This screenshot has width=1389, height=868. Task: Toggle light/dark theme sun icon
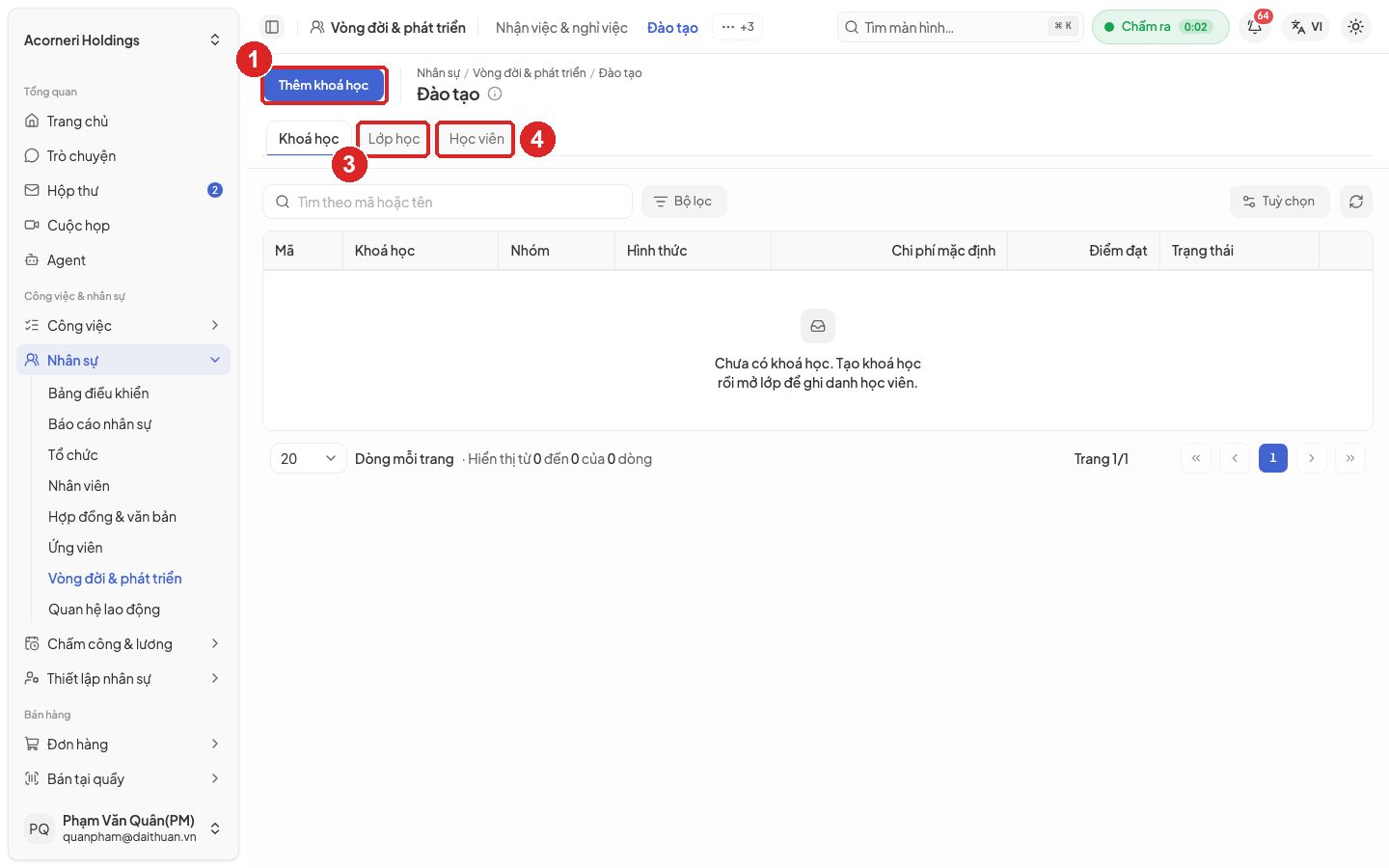1355,27
